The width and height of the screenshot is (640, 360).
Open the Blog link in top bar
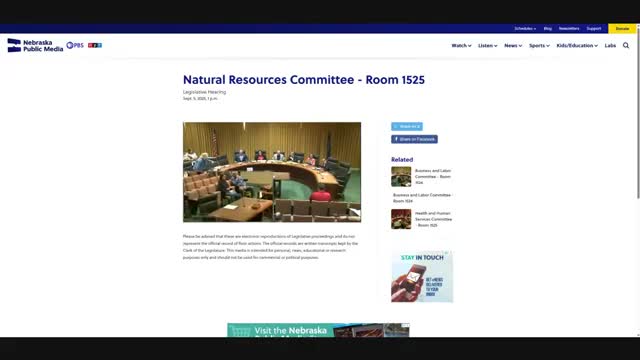pyautogui.click(x=548, y=29)
